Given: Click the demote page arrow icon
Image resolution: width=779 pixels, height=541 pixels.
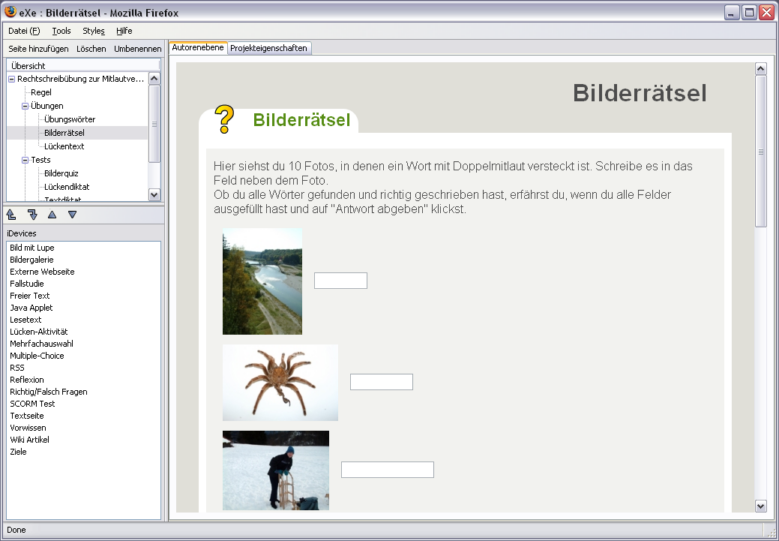Looking at the screenshot, I should (x=32, y=215).
